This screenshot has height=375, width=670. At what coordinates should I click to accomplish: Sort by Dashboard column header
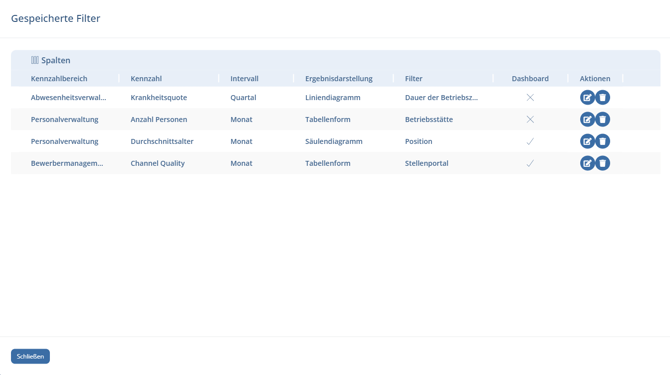[530, 79]
